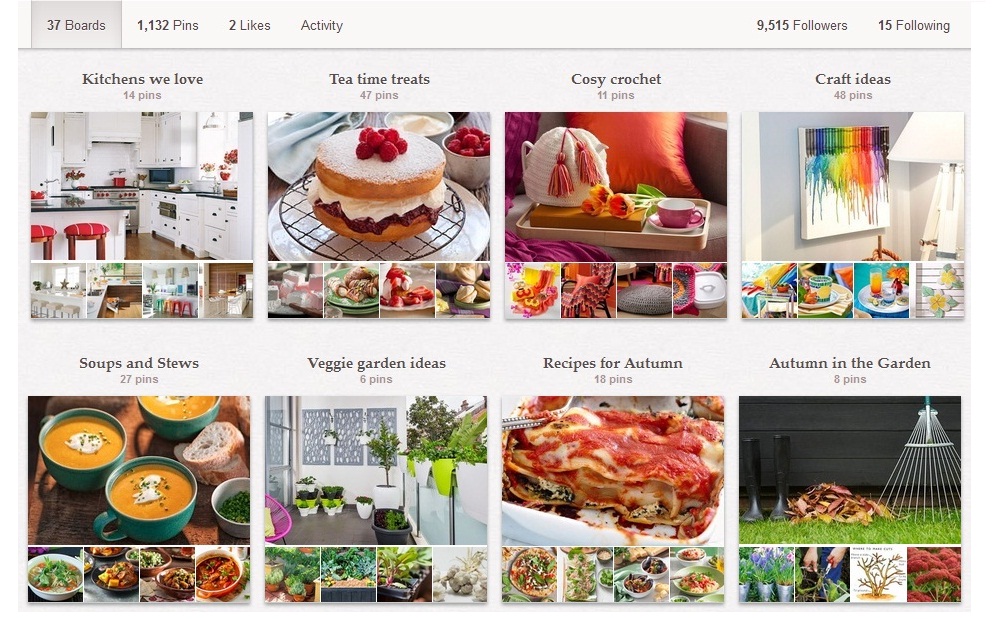Click the lasagne cover image
The width and height of the screenshot is (1006, 619).
pos(613,471)
